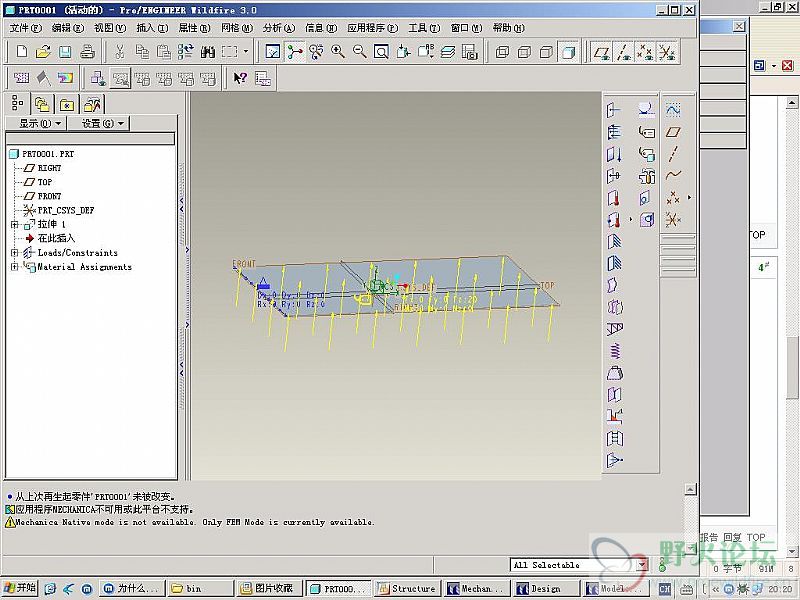Click the 开始 Start button
The width and height of the screenshot is (800, 600).
[x=19, y=588]
